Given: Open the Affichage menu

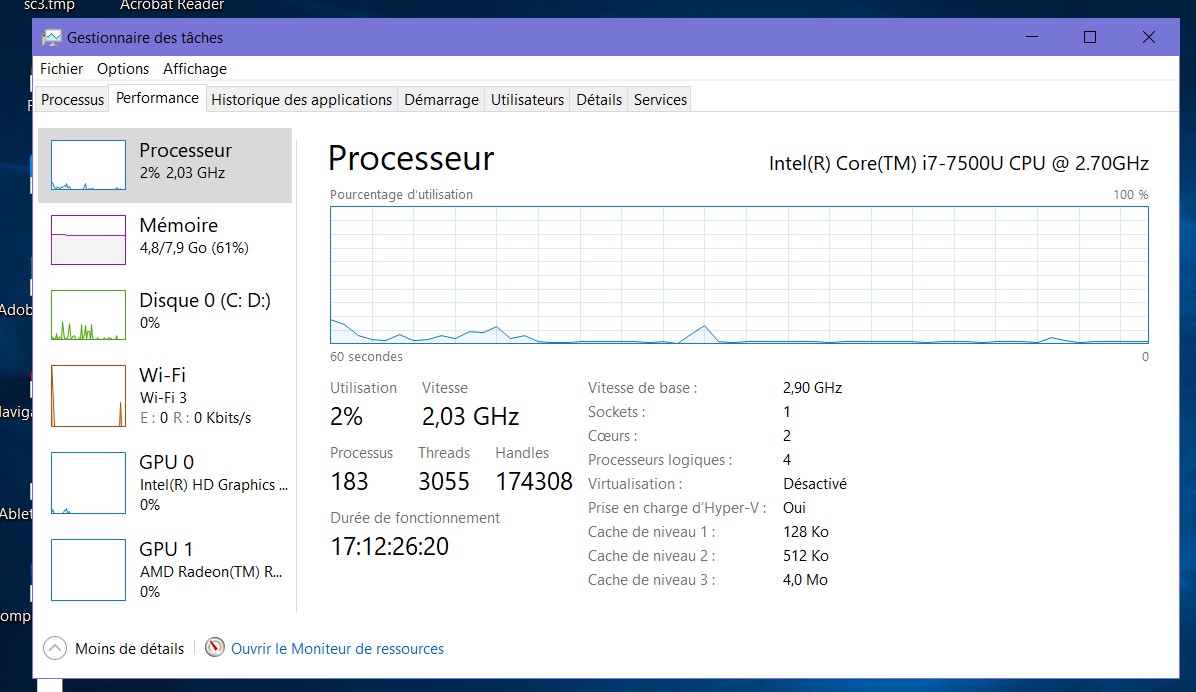Looking at the screenshot, I should [195, 69].
